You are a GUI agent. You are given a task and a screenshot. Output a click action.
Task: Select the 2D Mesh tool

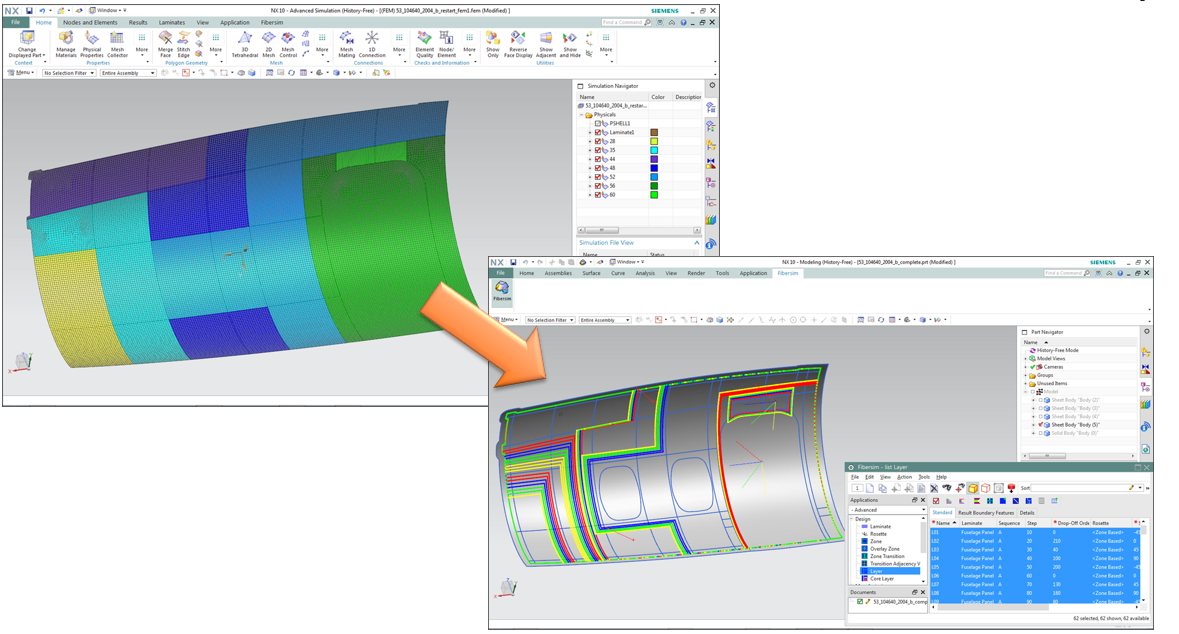point(268,43)
